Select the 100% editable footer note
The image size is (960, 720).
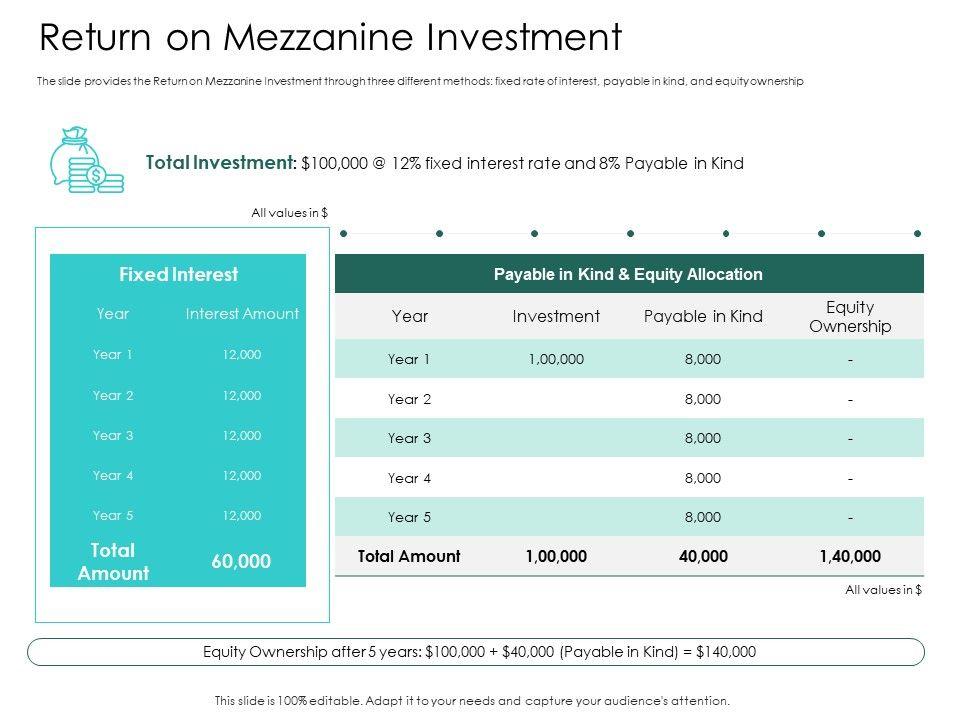472,701
